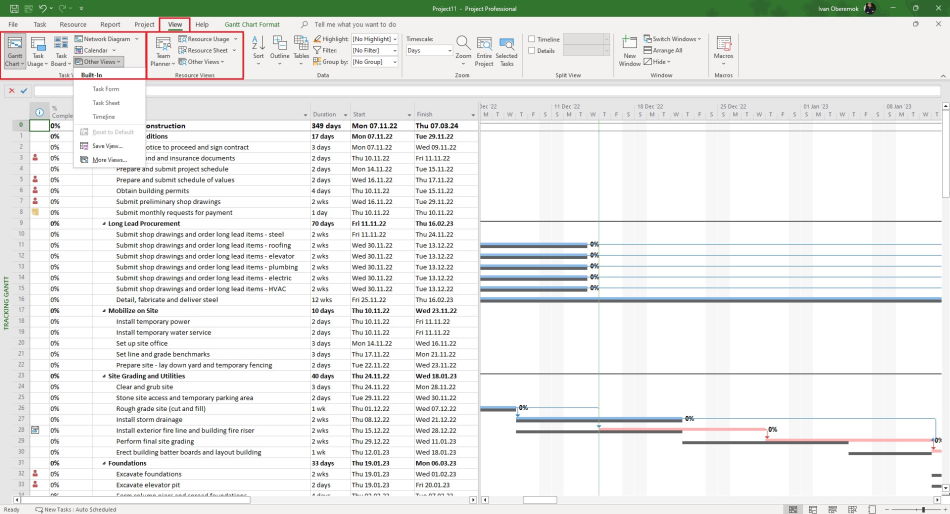Click the Gantt Chart view shortcut in status bar
The width and height of the screenshot is (950, 514).
pos(792,510)
